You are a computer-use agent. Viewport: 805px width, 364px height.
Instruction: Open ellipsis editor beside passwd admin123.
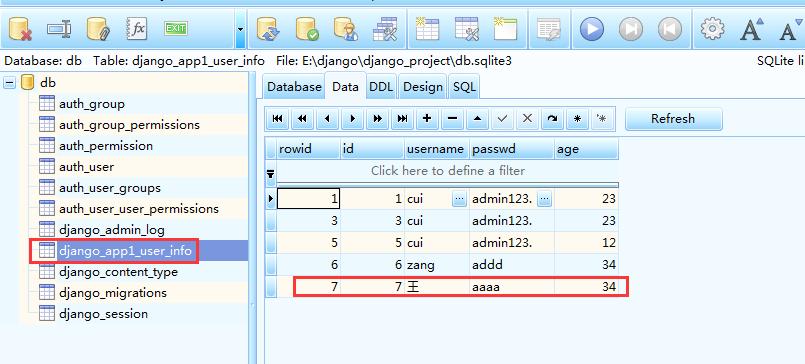545,199
